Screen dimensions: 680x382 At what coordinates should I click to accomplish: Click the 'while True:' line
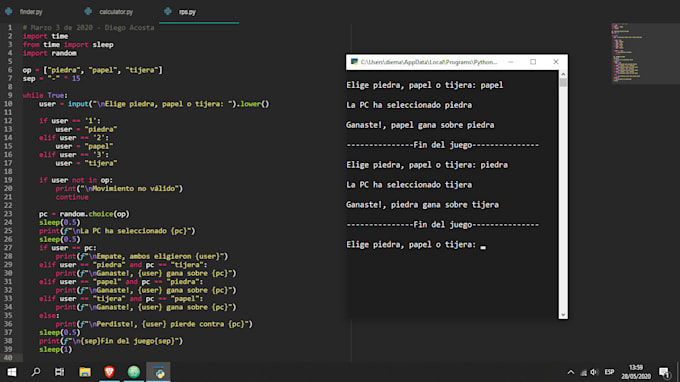click(45, 95)
